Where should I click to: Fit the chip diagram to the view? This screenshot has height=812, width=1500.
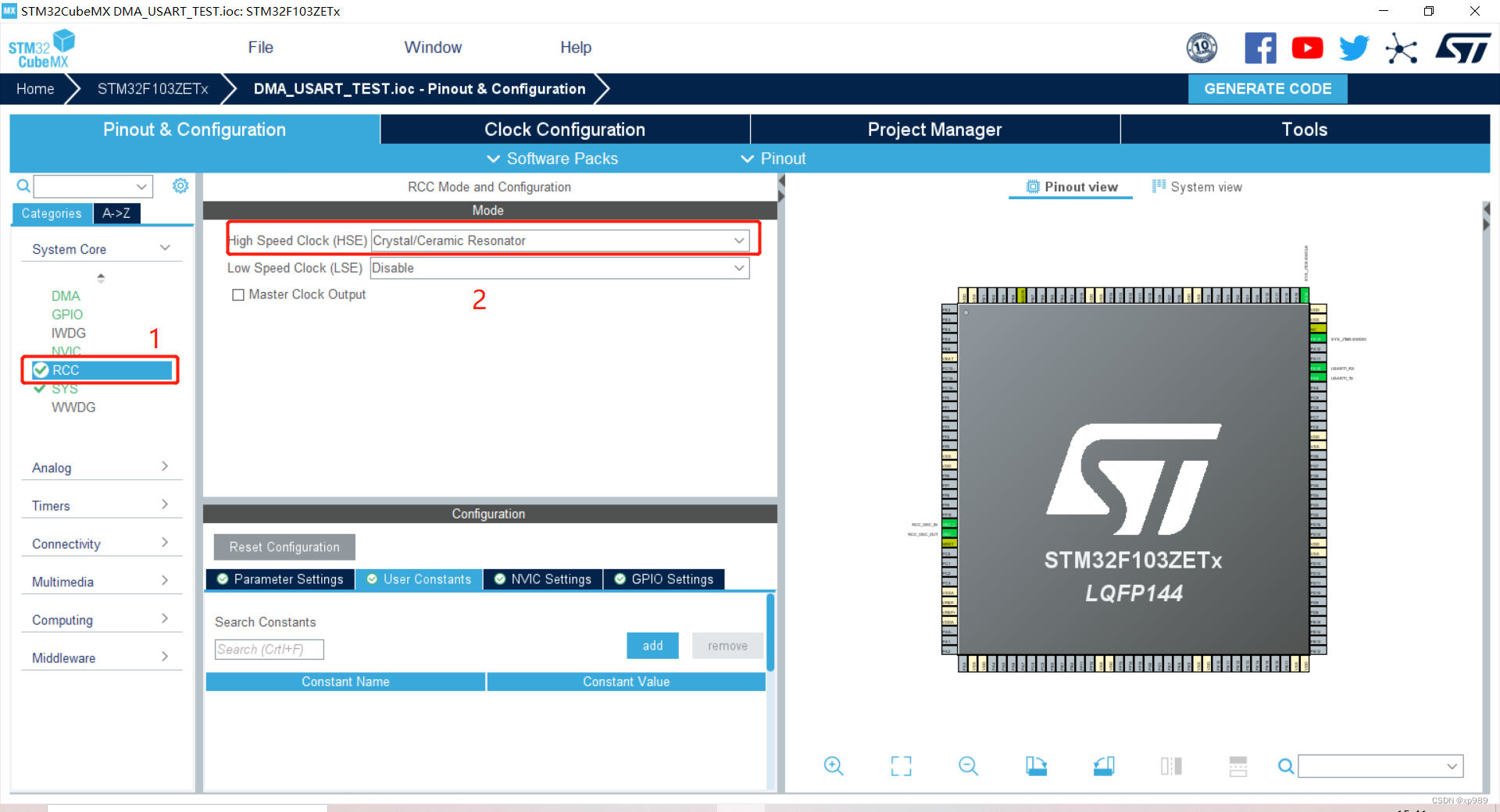pos(901,766)
